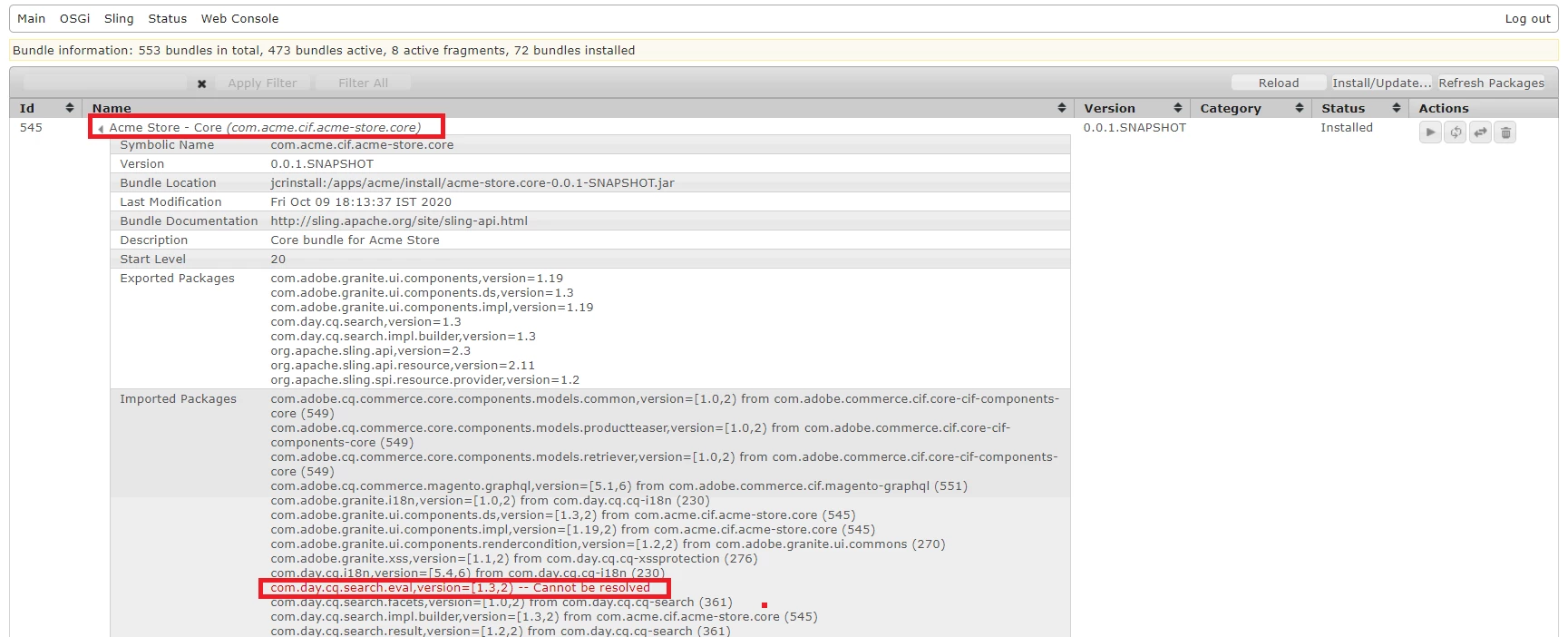
Task: Clear the filter with the X icon
Action: pyautogui.click(x=201, y=83)
